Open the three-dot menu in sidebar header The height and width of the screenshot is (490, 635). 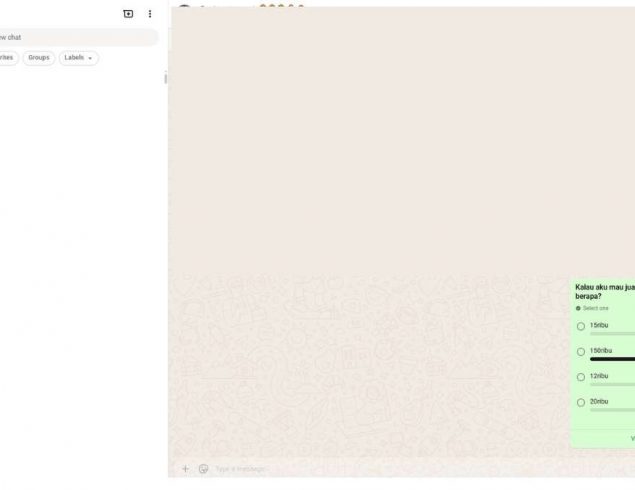click(x=150, y=14)
